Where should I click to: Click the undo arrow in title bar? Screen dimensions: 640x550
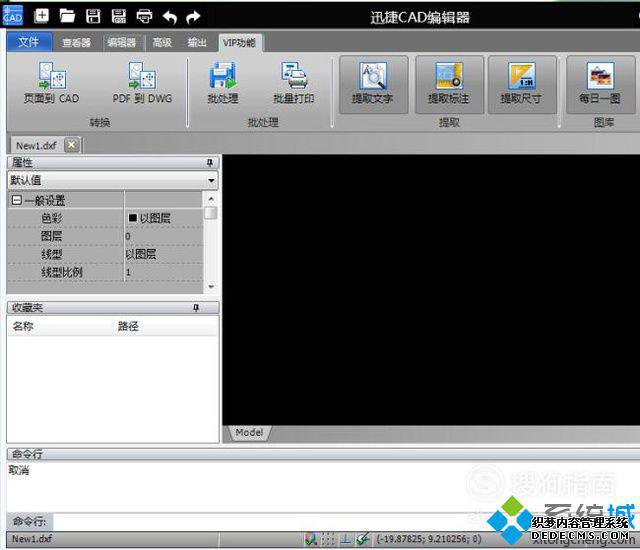[x=170, y=17]
